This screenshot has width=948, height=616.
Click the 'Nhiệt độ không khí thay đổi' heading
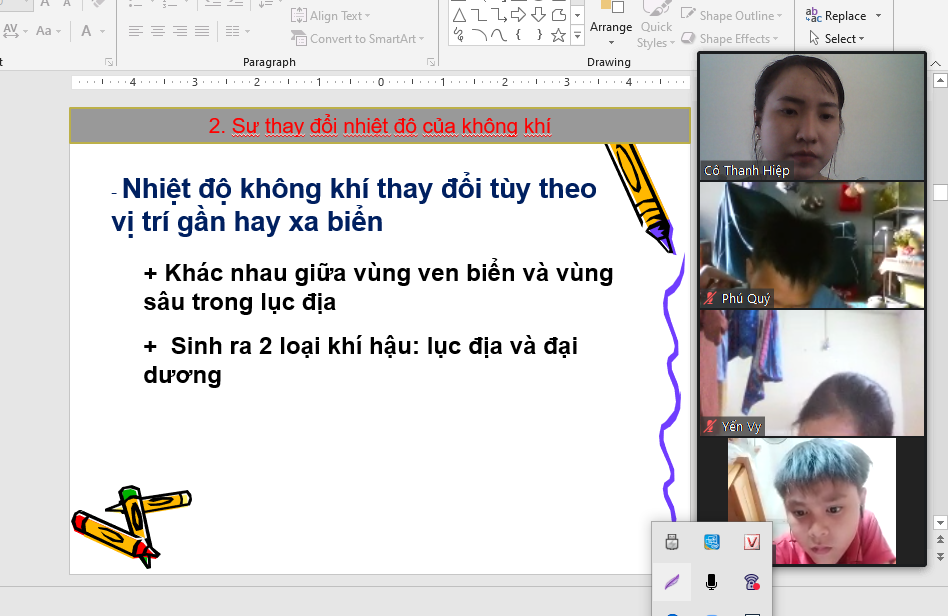coord(354,205)
